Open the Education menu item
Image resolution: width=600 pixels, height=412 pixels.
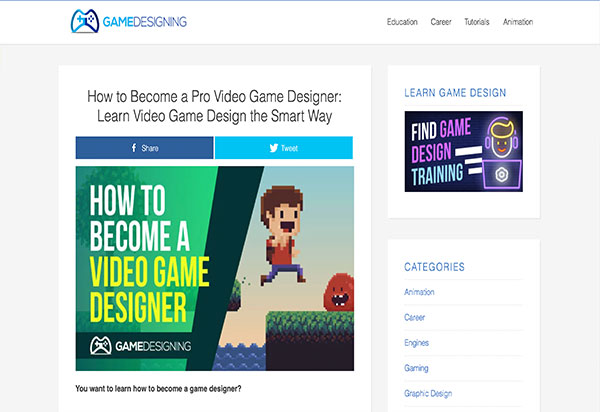(x=402, y=22)
